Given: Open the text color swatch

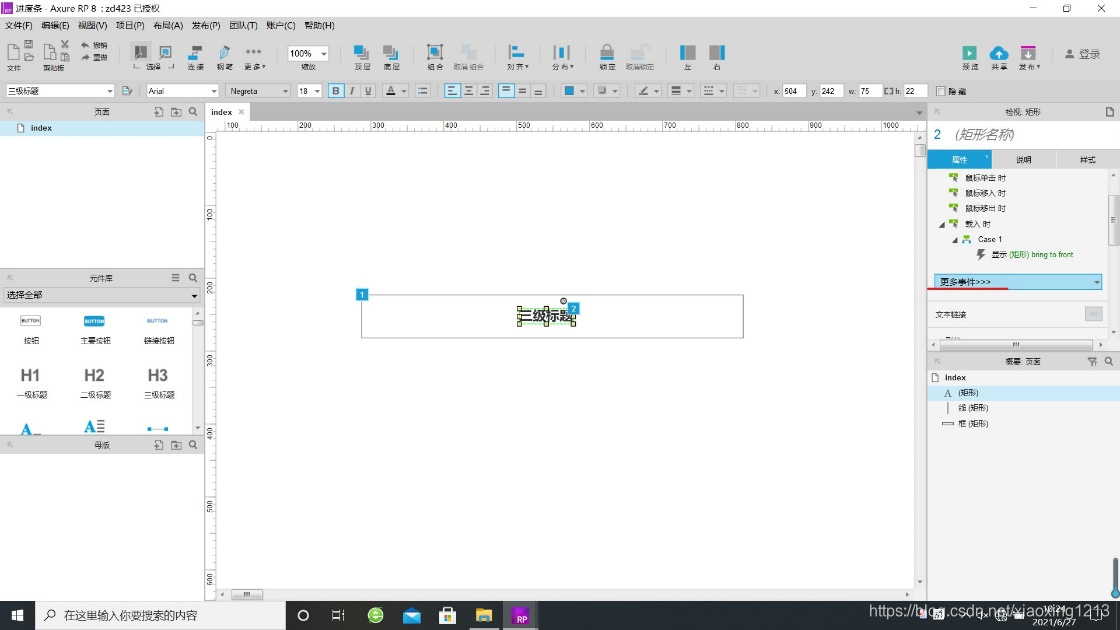Looking at the screenshot, I should click(391, 91).
